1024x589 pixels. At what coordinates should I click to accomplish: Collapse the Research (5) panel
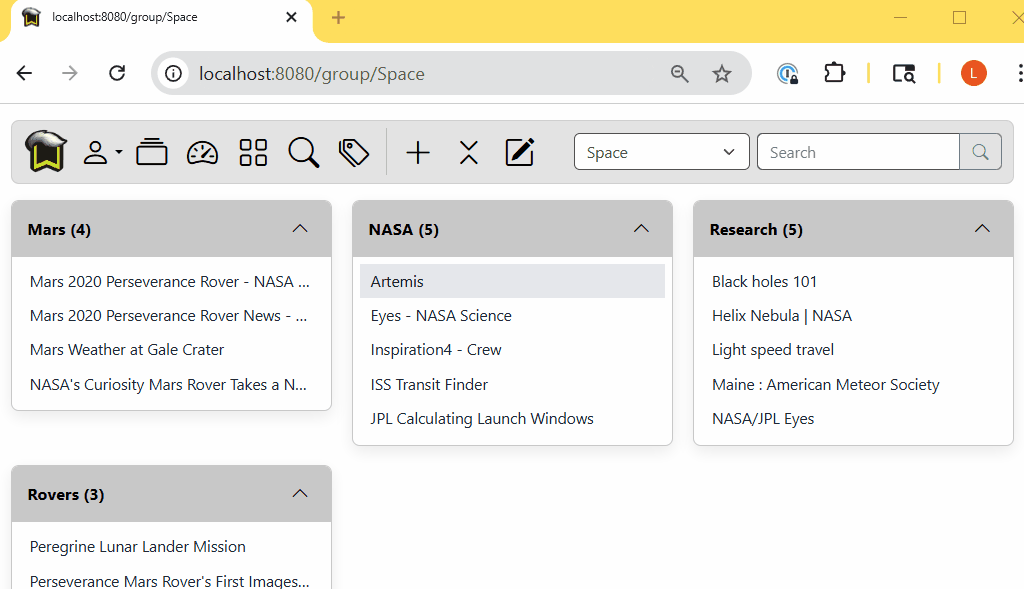(x=982, y=229)
